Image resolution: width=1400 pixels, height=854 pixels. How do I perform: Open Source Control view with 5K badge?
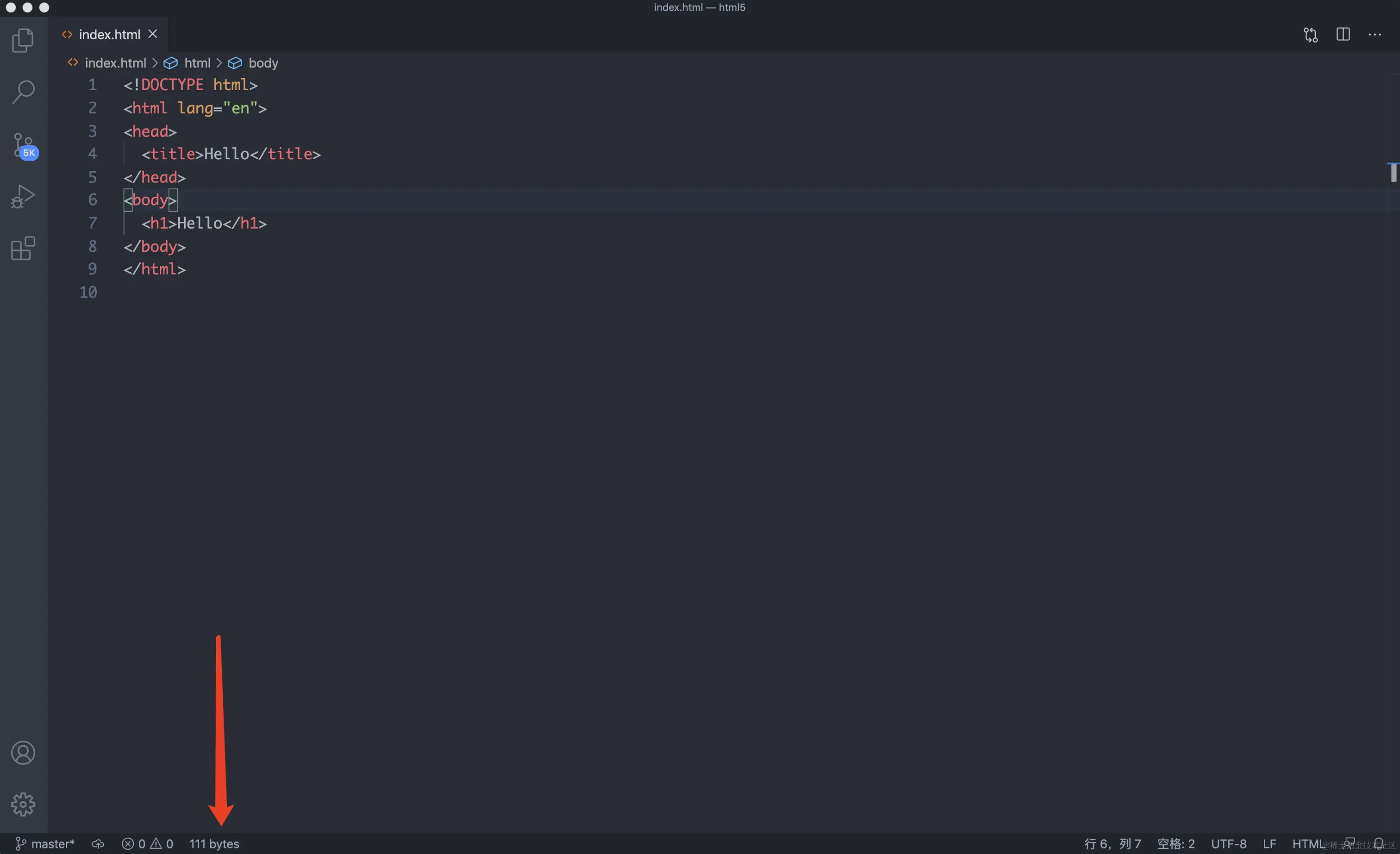click(23, 145)
